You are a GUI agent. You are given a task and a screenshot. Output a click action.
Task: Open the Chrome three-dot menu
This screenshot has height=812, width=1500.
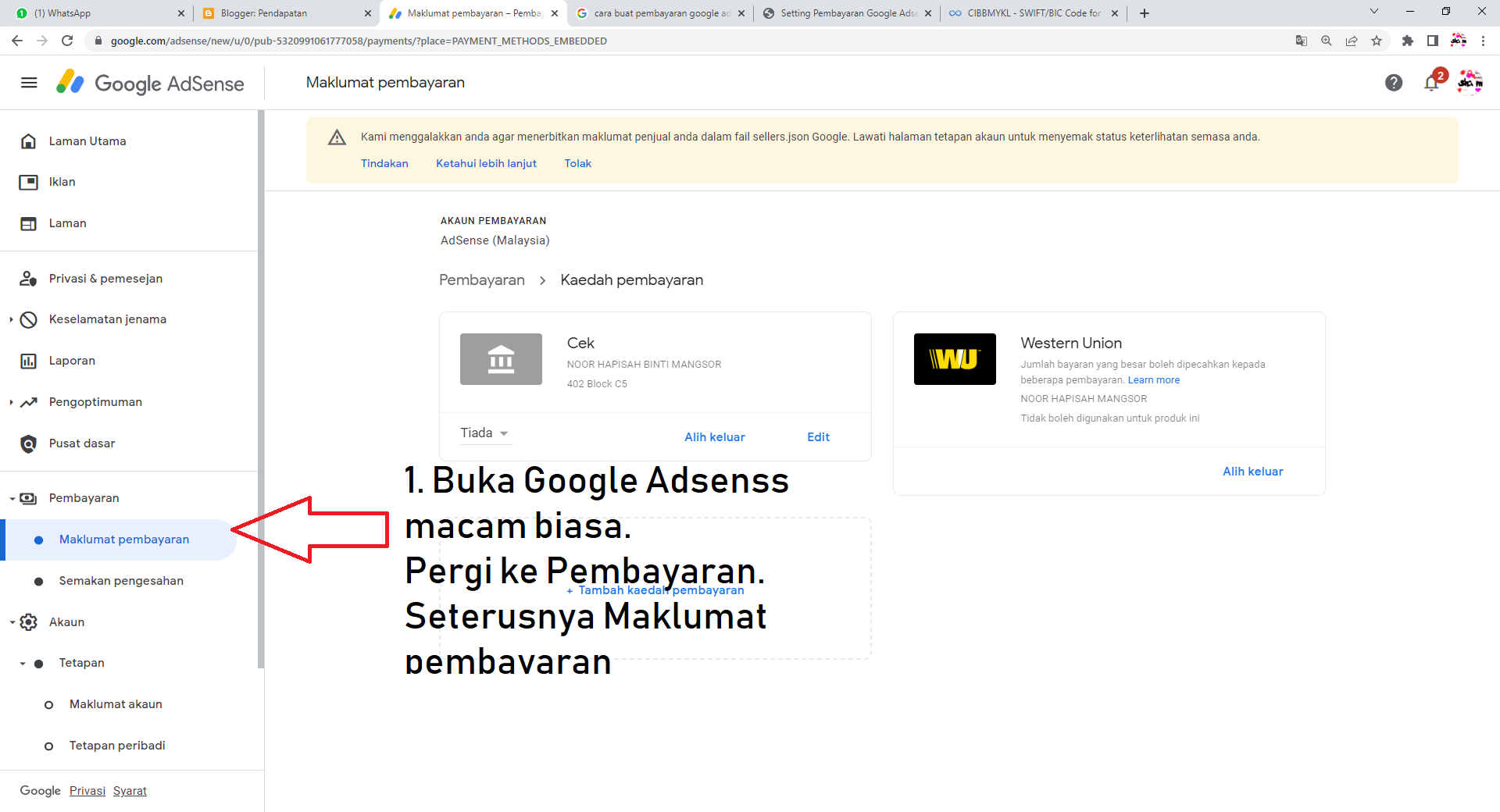tap(1483, 41)
